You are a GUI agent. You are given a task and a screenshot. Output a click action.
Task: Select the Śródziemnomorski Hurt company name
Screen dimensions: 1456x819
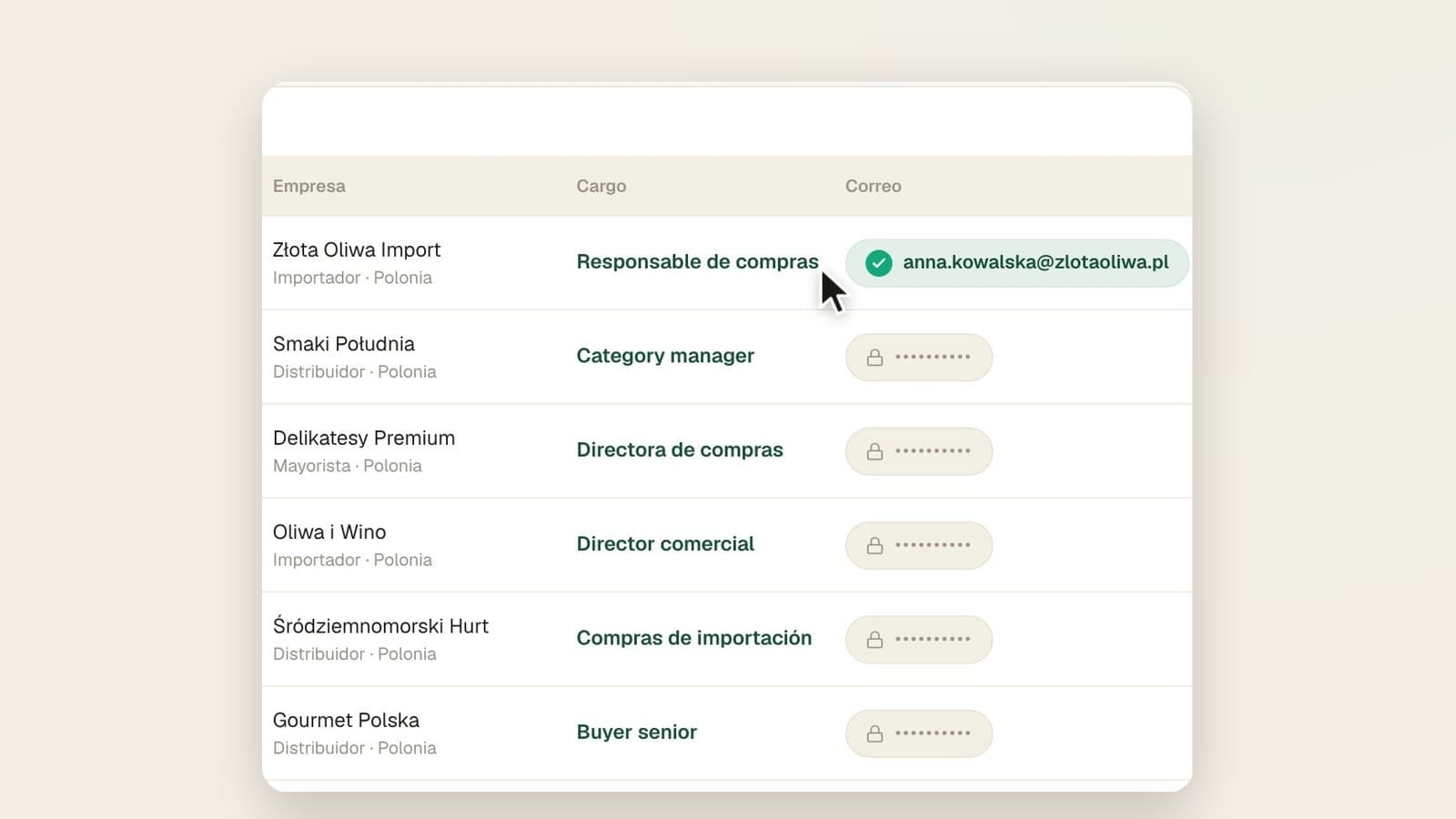(380, 625)
